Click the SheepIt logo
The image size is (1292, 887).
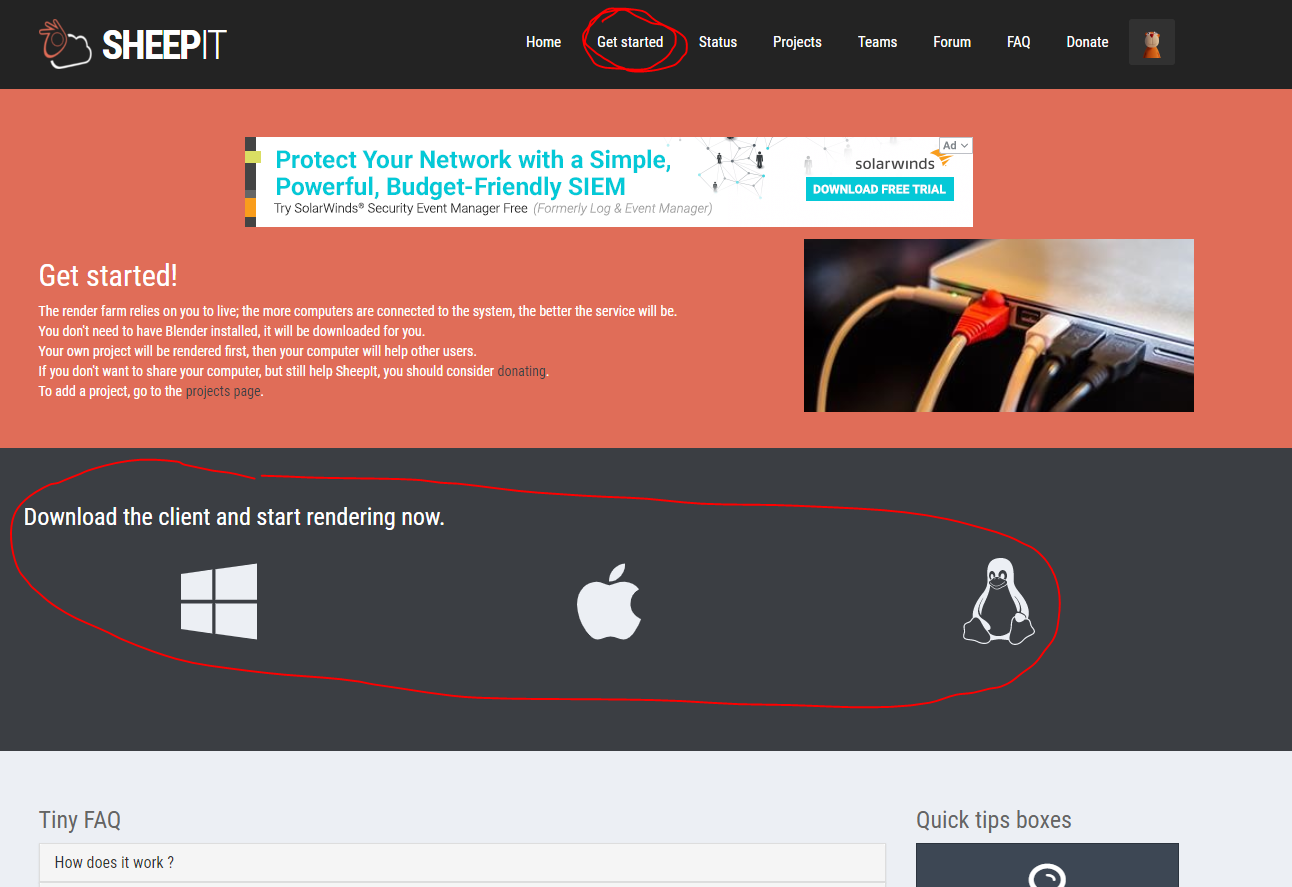tap(133, 44)
